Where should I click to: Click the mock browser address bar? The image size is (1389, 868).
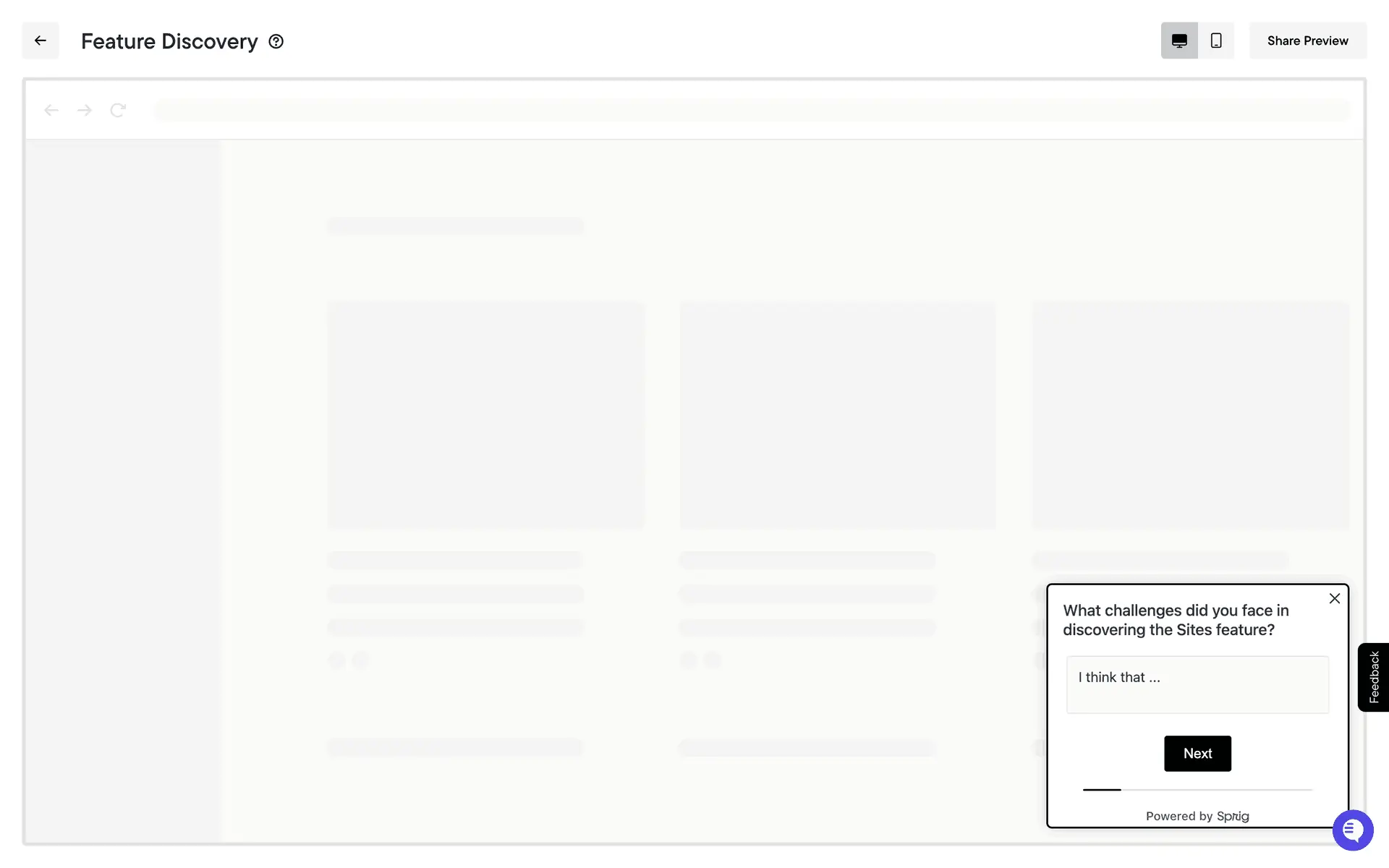pos(751,110)
